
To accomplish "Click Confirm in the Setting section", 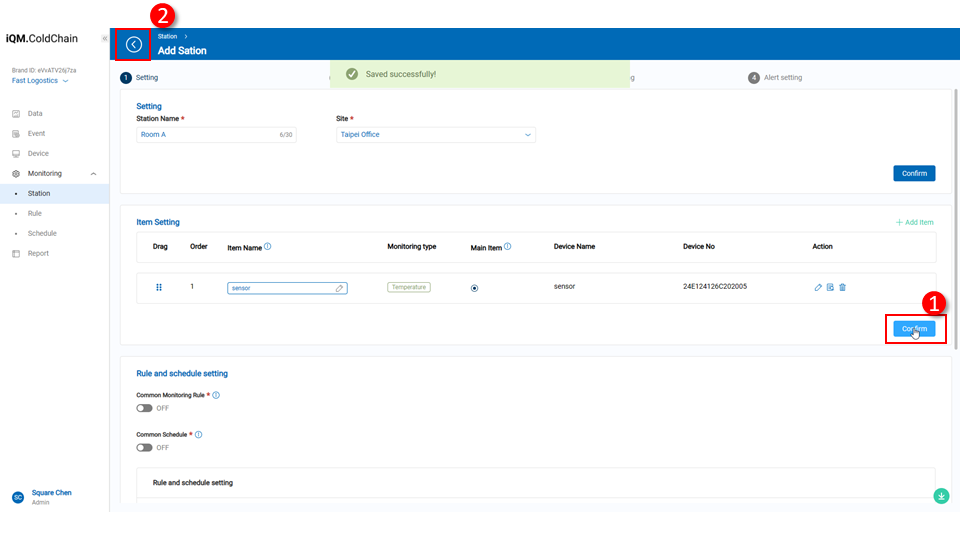I will [x=914, y=173].
